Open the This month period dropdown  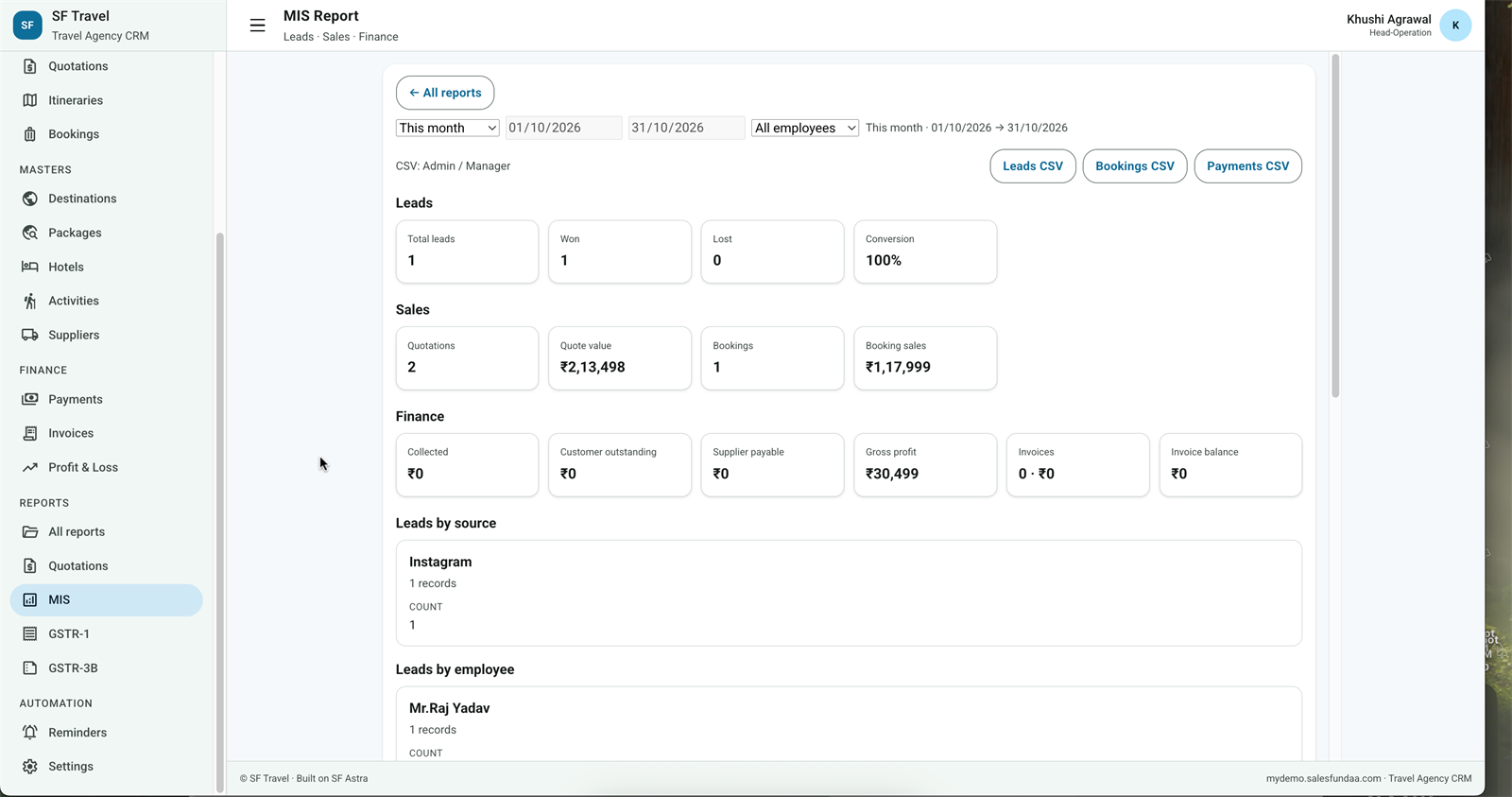click(x=447, y=128)
